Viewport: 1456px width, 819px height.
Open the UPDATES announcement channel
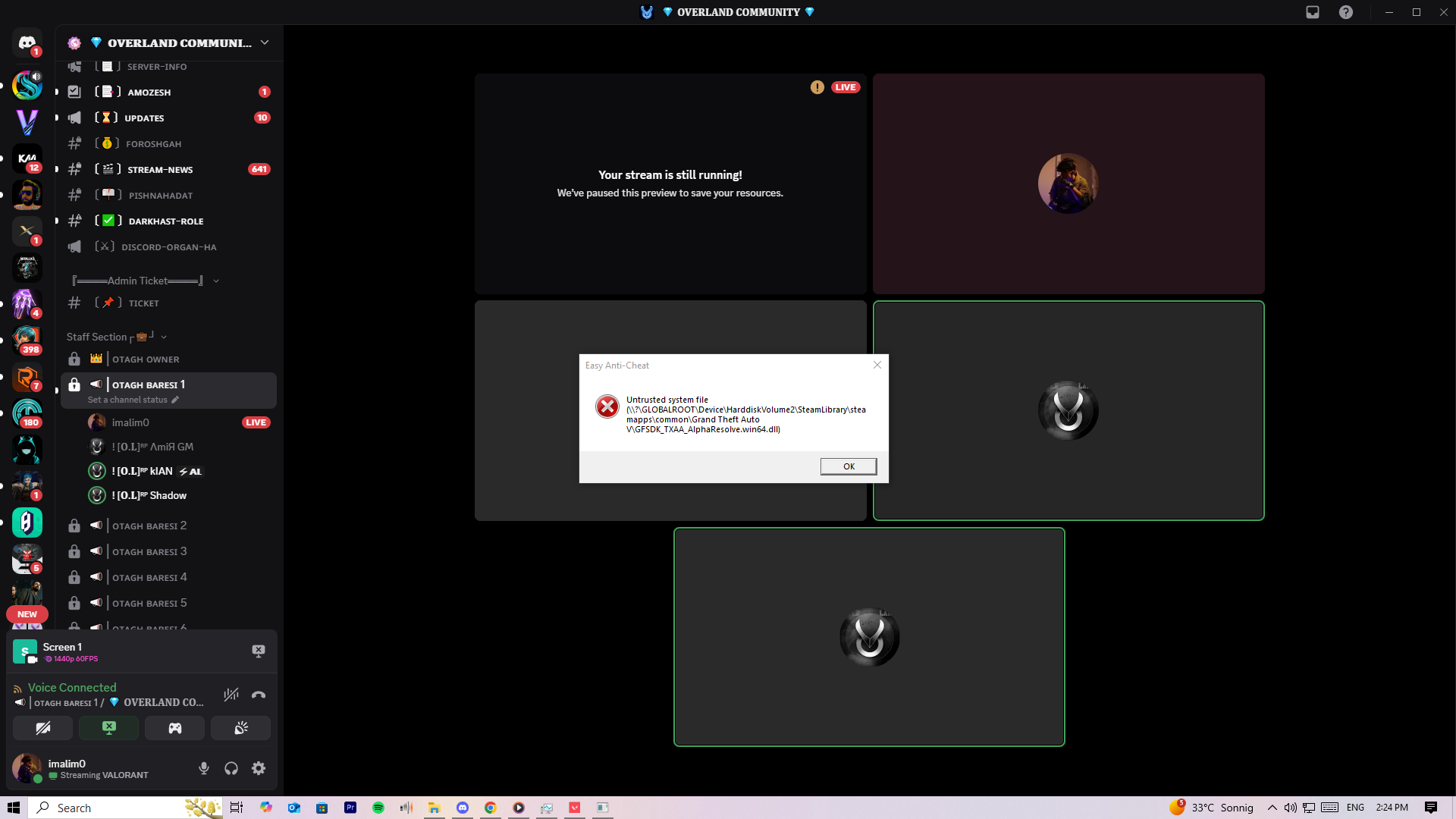point(168,118)
